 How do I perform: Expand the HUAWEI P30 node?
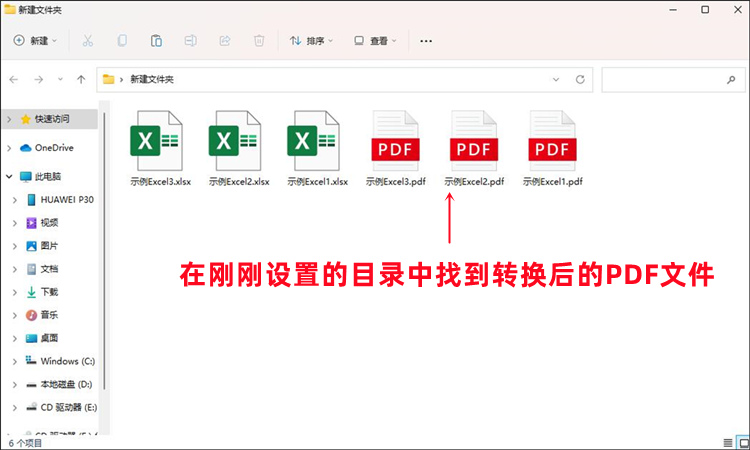(15, 199)
